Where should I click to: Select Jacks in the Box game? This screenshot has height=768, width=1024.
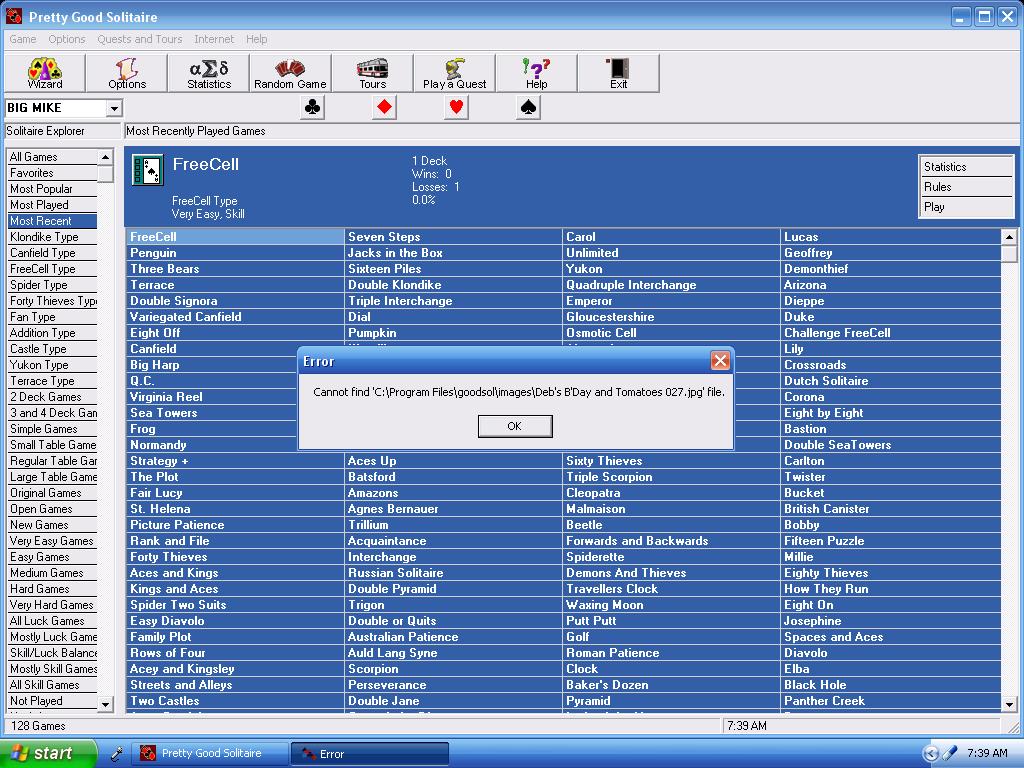click(x=453, y=253)
